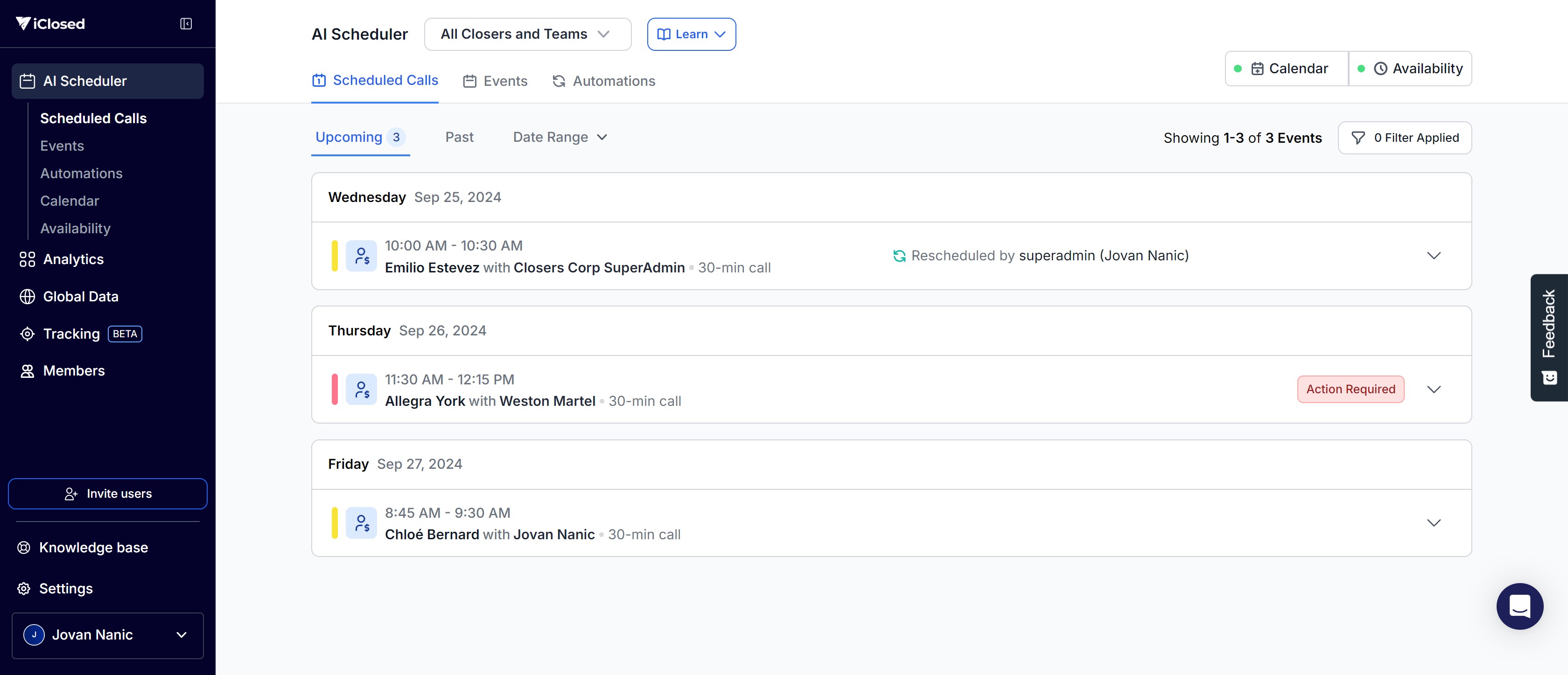The height and width of the screenshot is (675, 1568).
Task: Switch to the Automations tab
Action: [603, 81]
